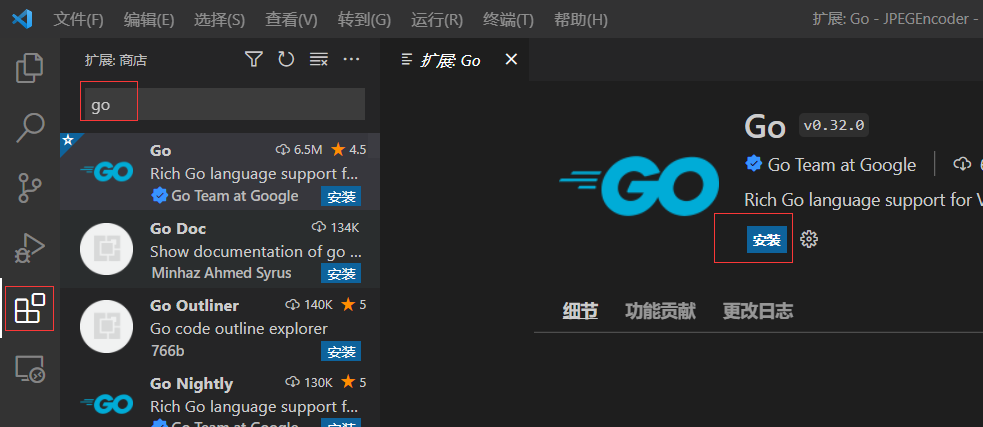Click recommended star badge on Go extension

68,140
